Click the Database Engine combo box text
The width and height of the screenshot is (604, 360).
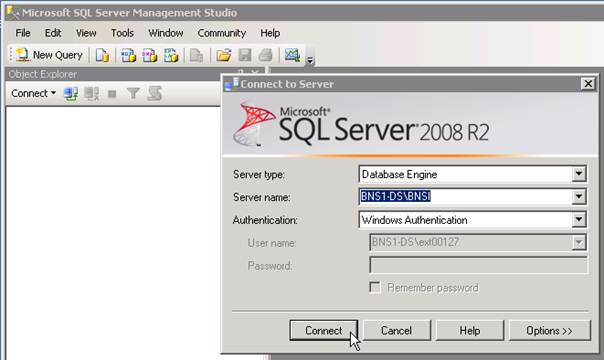click(x=399, y=174)
